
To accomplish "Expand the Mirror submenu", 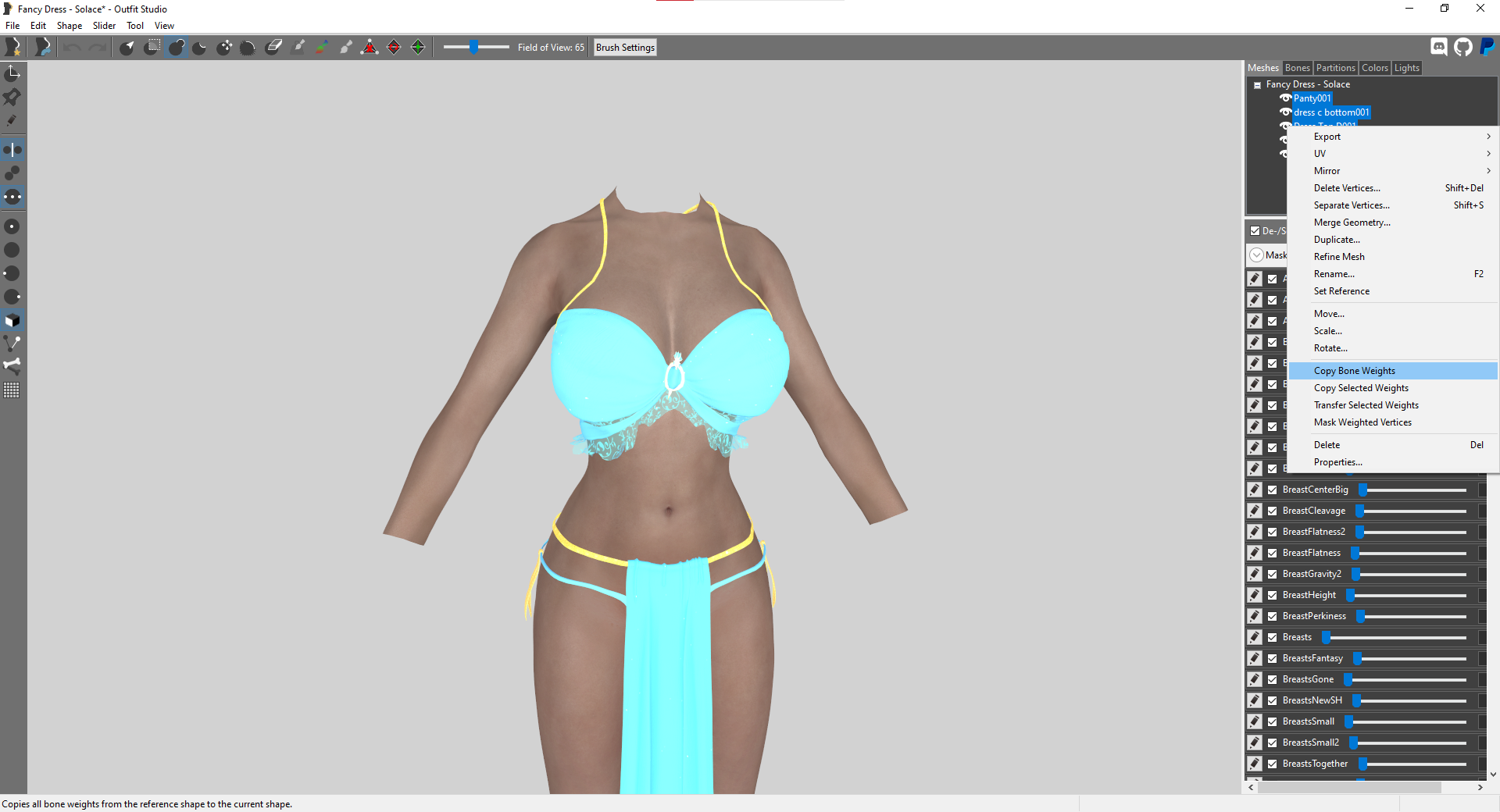I will pyautogui.click(x=1393, y=171).
